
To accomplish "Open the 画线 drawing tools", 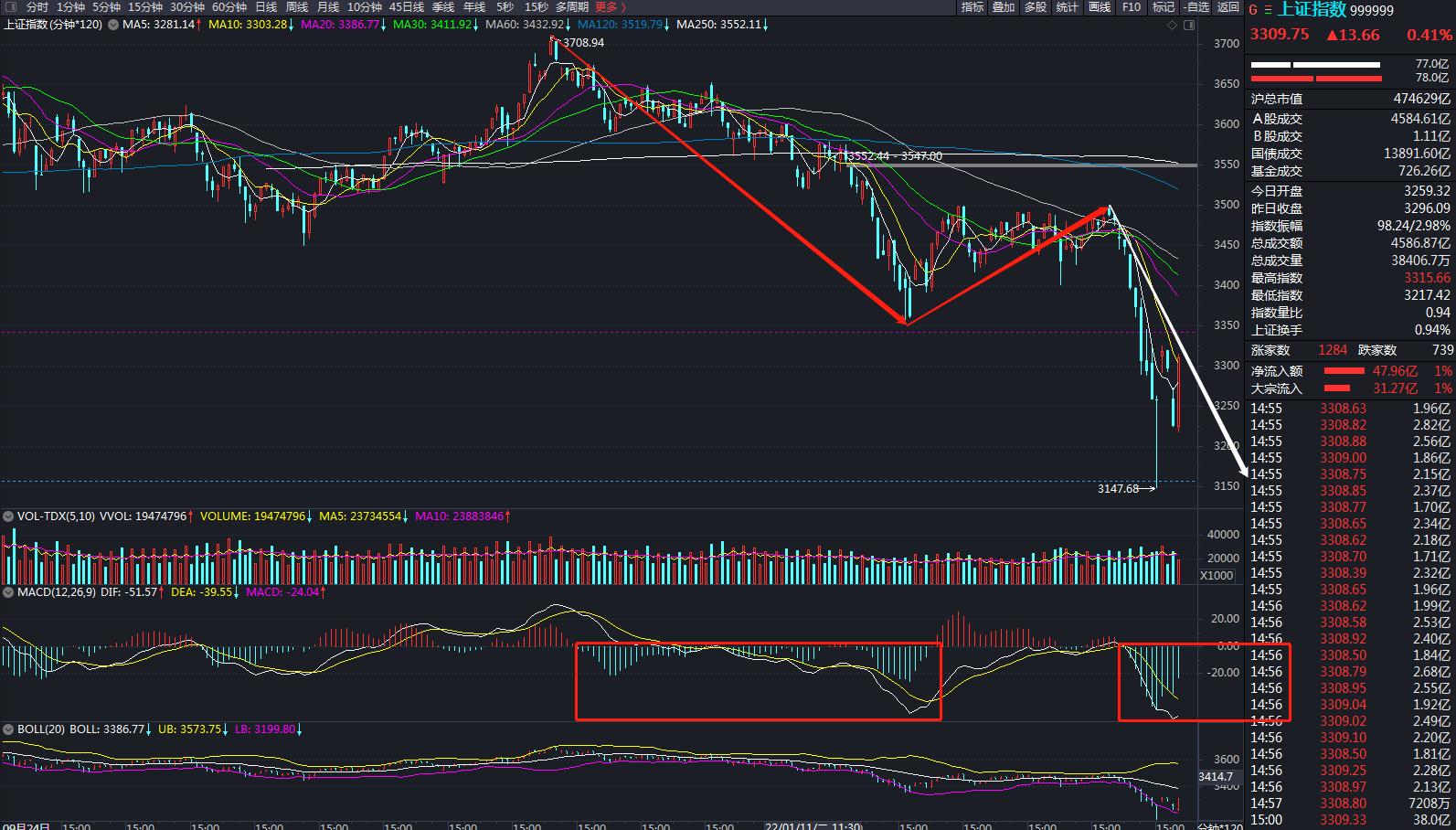I will 1099,7.
